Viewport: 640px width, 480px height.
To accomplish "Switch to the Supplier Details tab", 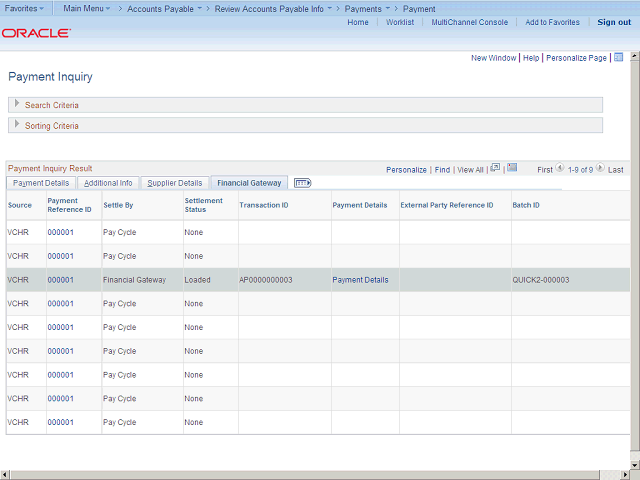I will 175,183.
